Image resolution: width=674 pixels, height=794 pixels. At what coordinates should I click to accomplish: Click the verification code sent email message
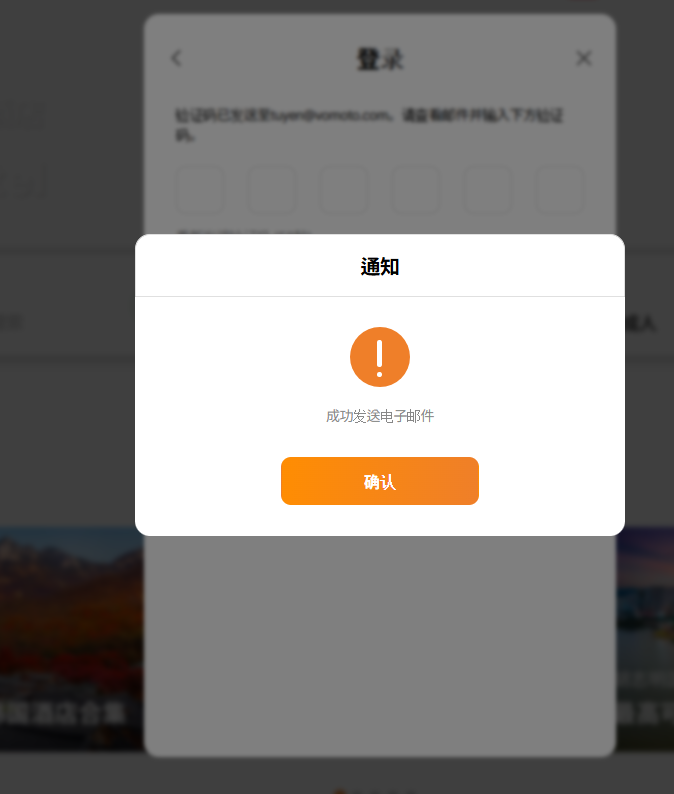point(369,125)
